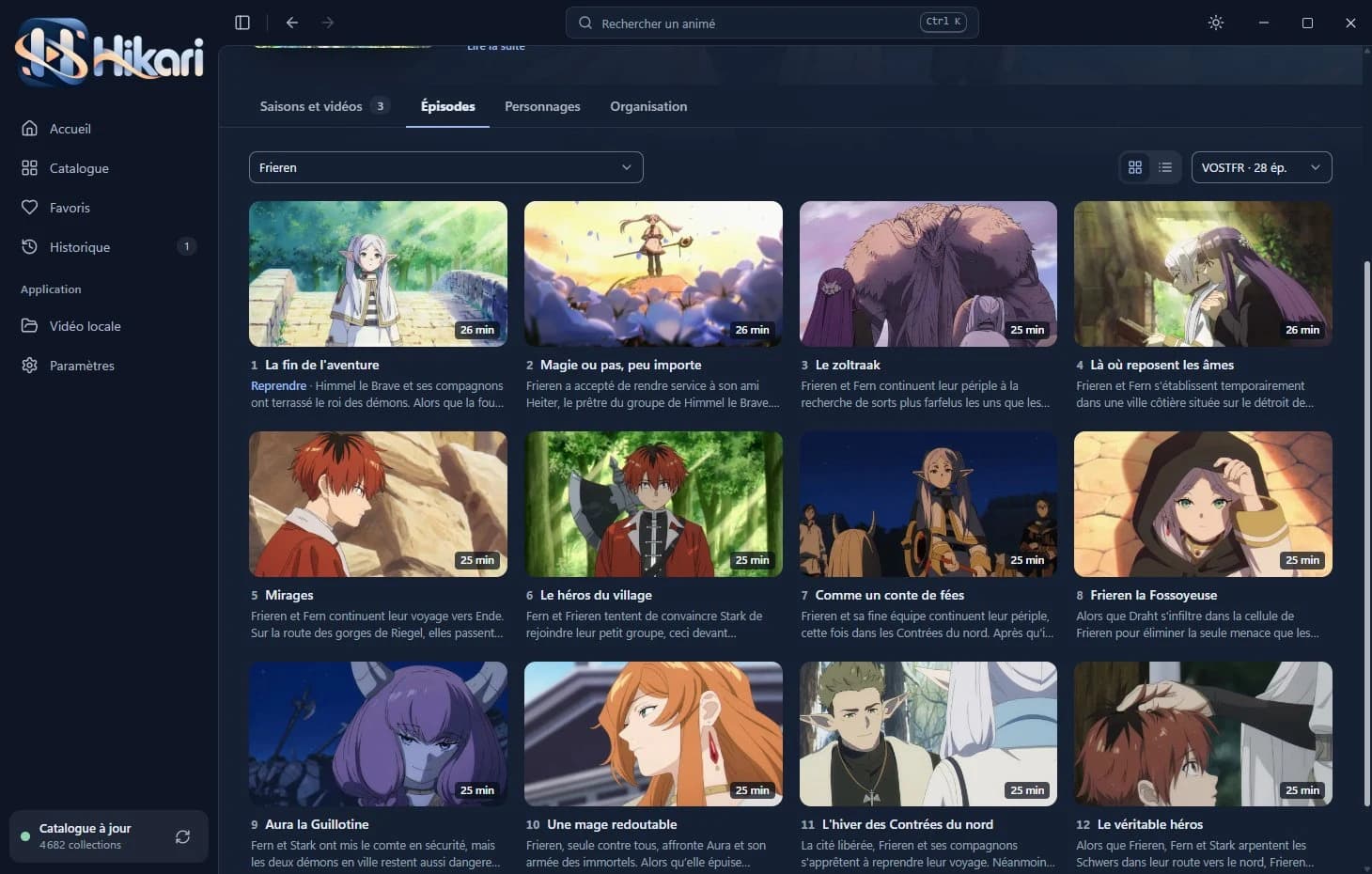Click title text 'Mirages'
This screenshot has width=1372, height=874.
pyautogui.click(x=289, y=595)
